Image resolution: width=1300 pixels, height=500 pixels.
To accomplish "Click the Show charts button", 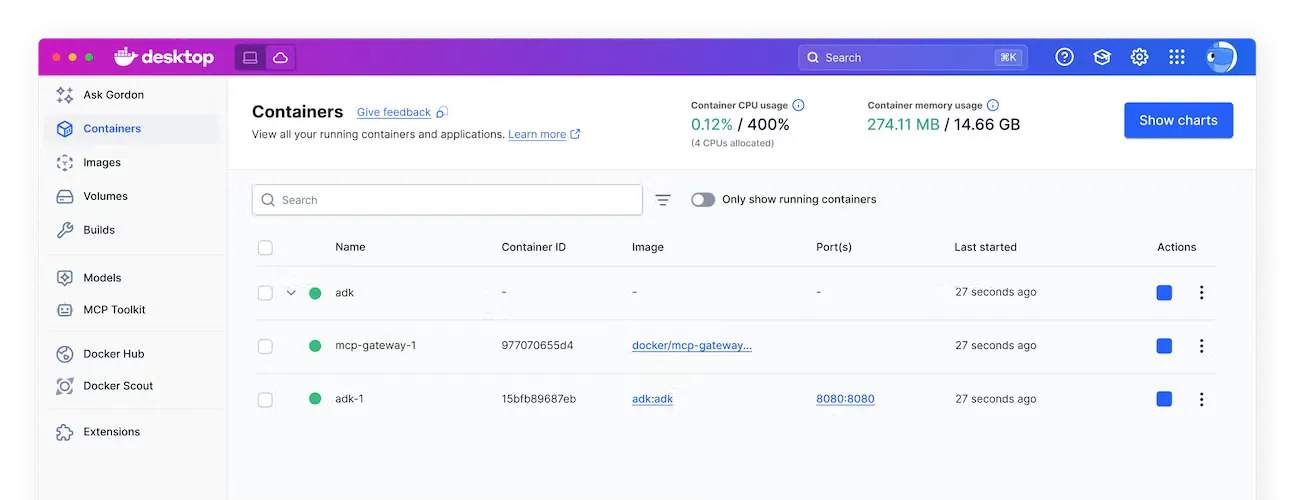I will coord(1178,120).
